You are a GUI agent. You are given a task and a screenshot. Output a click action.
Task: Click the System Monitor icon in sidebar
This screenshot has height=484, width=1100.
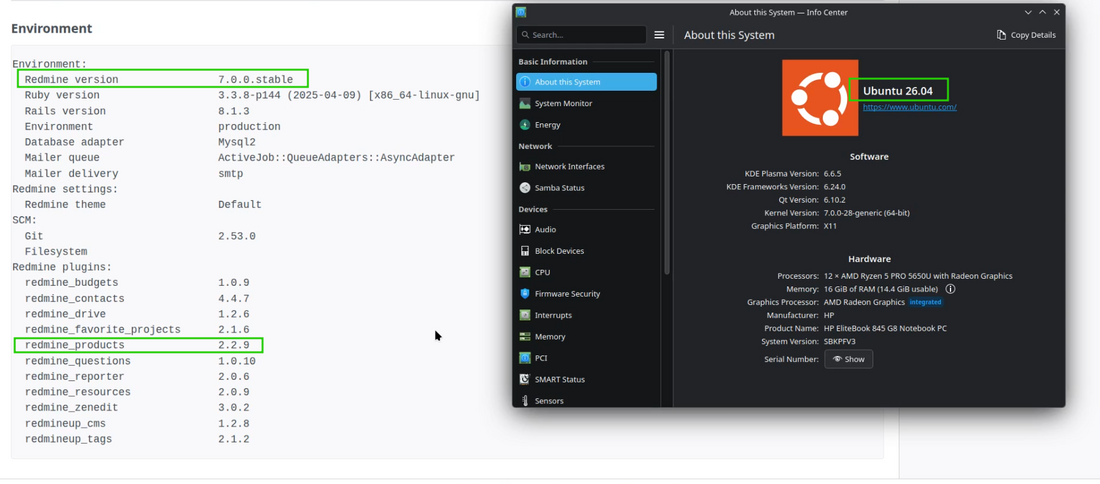pos(525,103)
